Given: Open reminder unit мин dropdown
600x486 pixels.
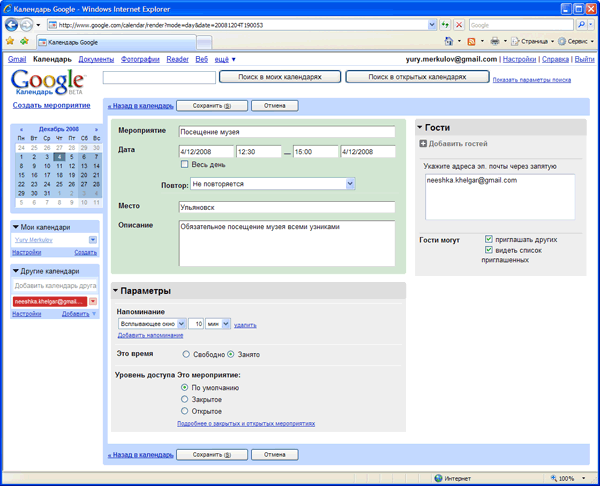Looking at the screenshot, I should coord(218,324).
